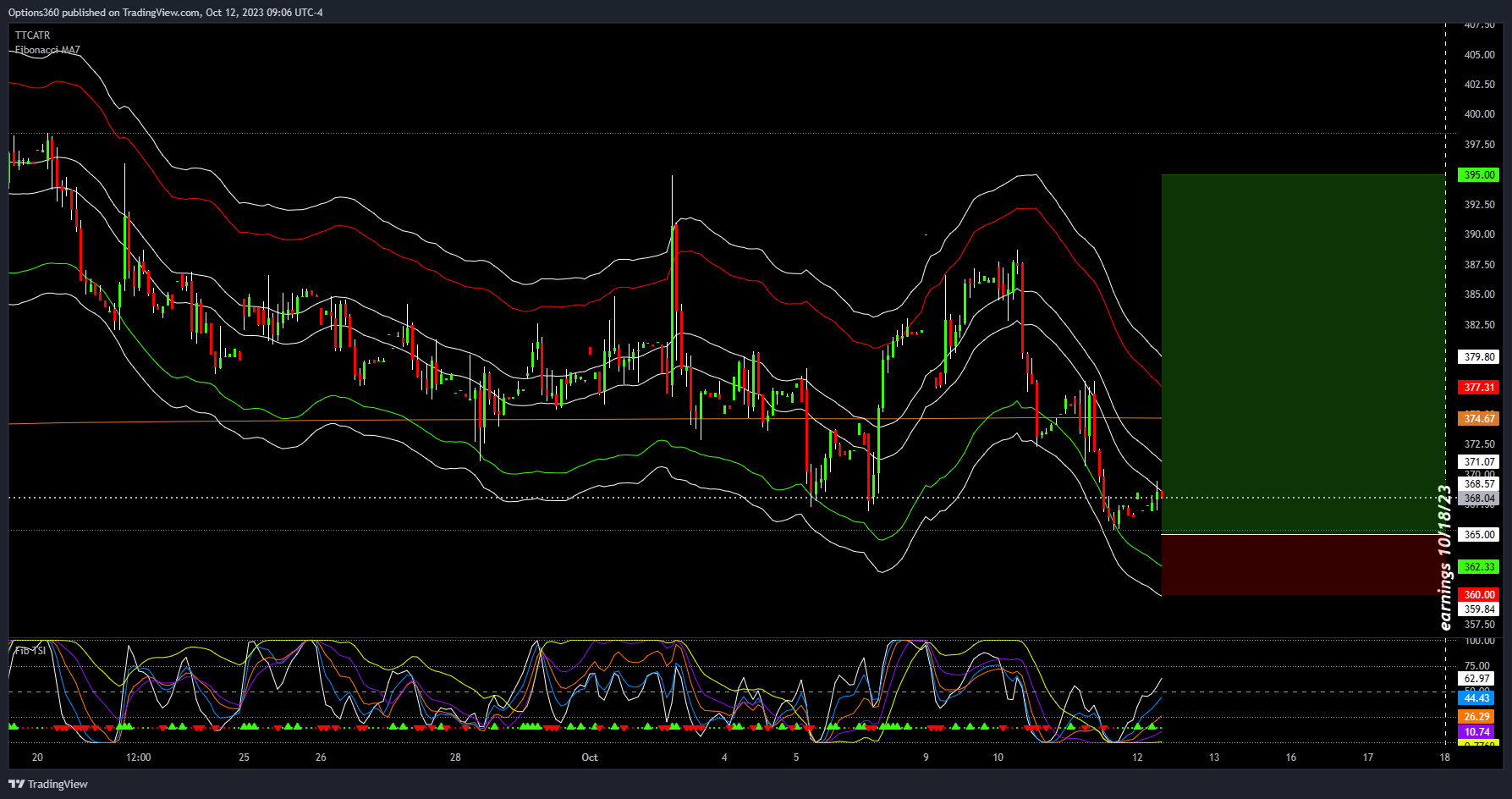Click the 392.50 price axis tick

pyautogui.click(x=1479, y=205)
